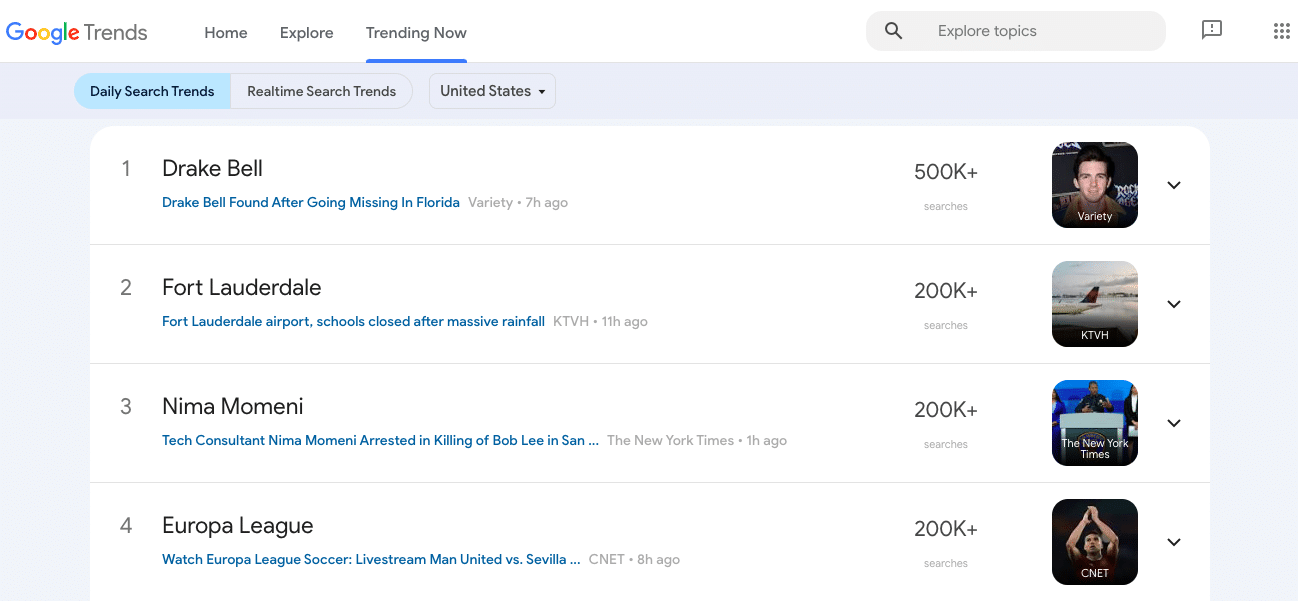This screenshot has height=601, width=1298.
Task: Open Tech Consultant Nima Momeni Arrested article
Action: coord(380,440)
